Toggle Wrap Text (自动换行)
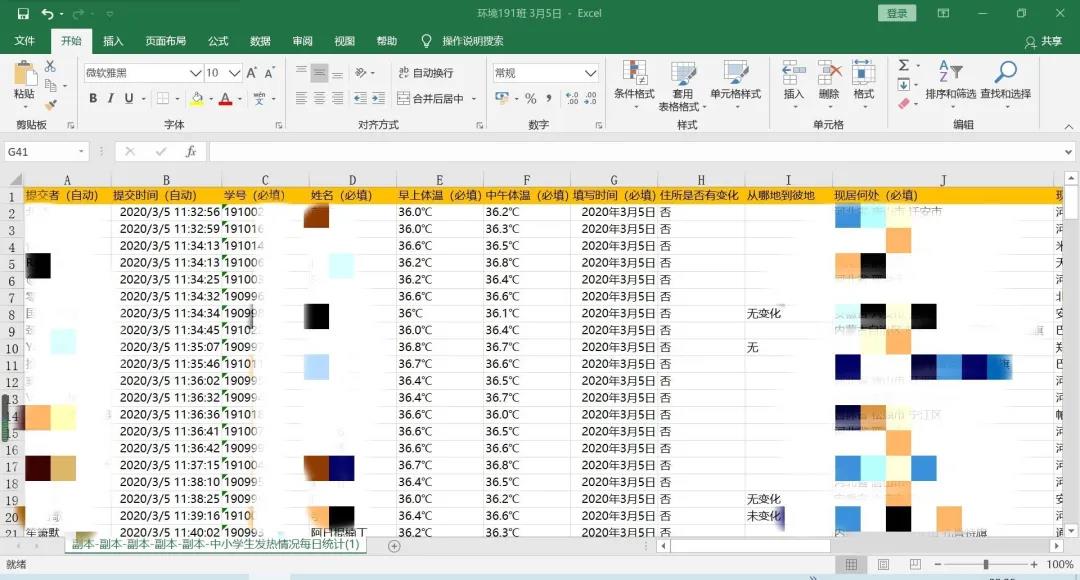The image size is (1080, 580). [x=425, y=73]
